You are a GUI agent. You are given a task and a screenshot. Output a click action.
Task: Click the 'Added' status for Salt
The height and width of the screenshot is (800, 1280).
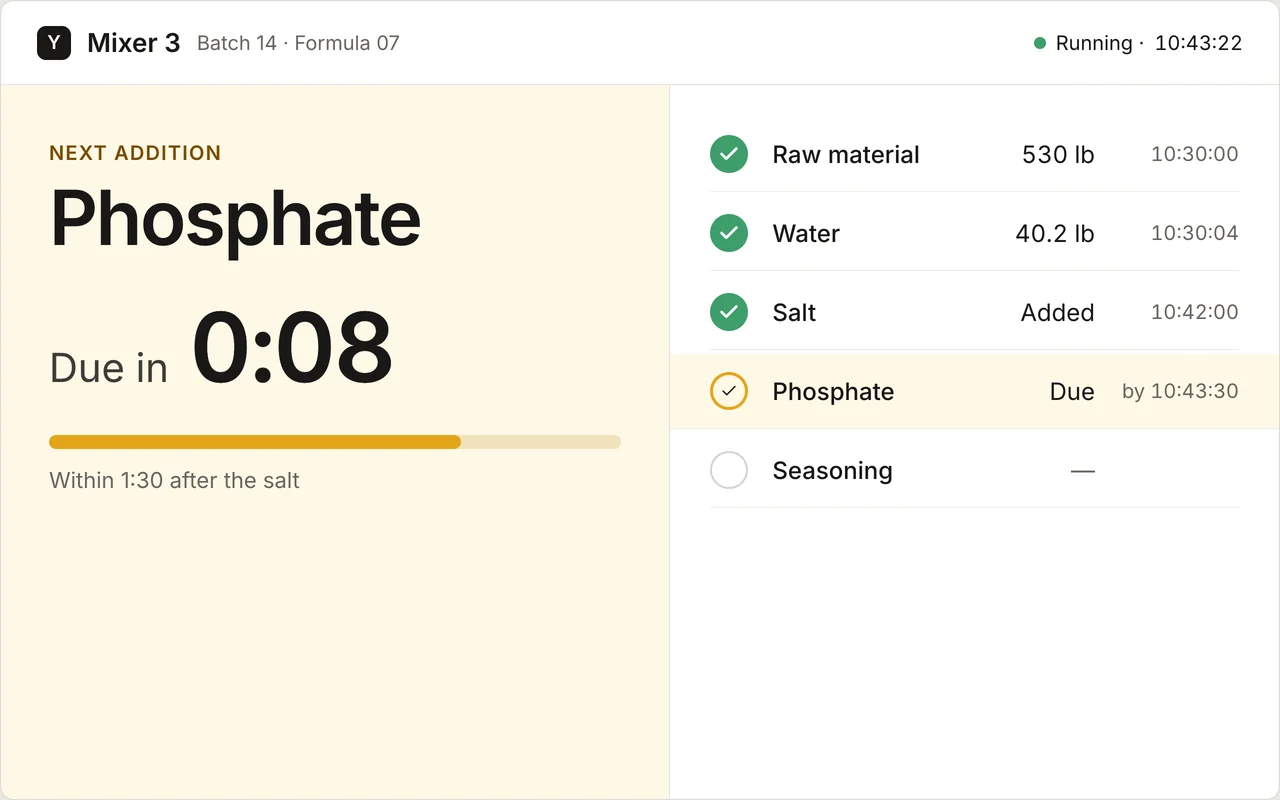point(1058,312)
